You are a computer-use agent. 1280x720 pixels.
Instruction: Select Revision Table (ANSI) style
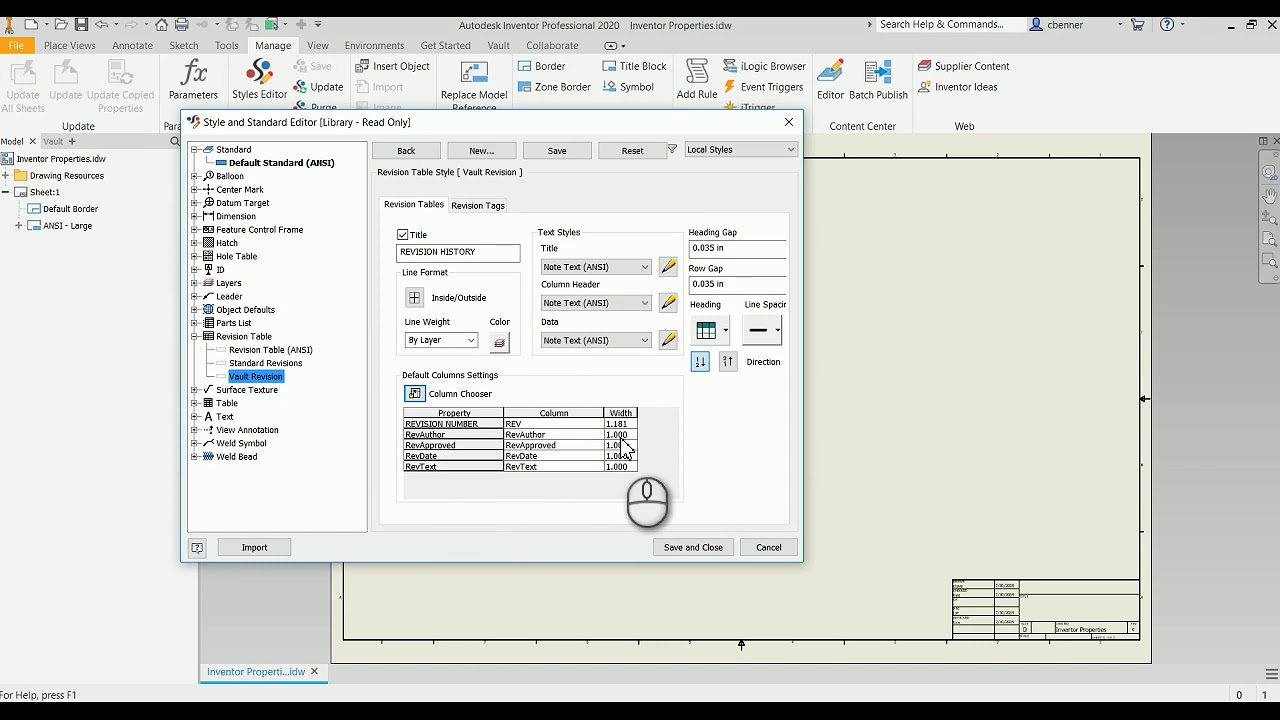point(270,350)
